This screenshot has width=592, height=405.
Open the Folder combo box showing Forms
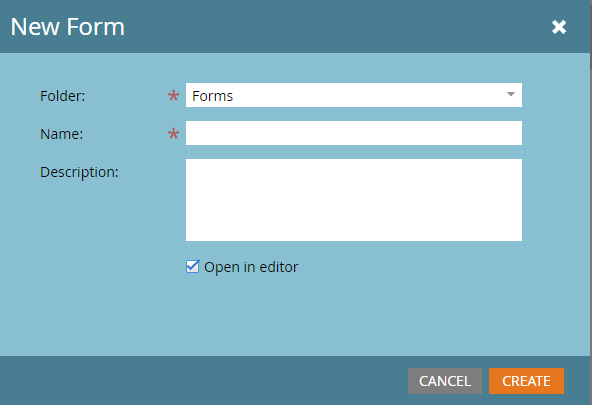tap(354, 95)
